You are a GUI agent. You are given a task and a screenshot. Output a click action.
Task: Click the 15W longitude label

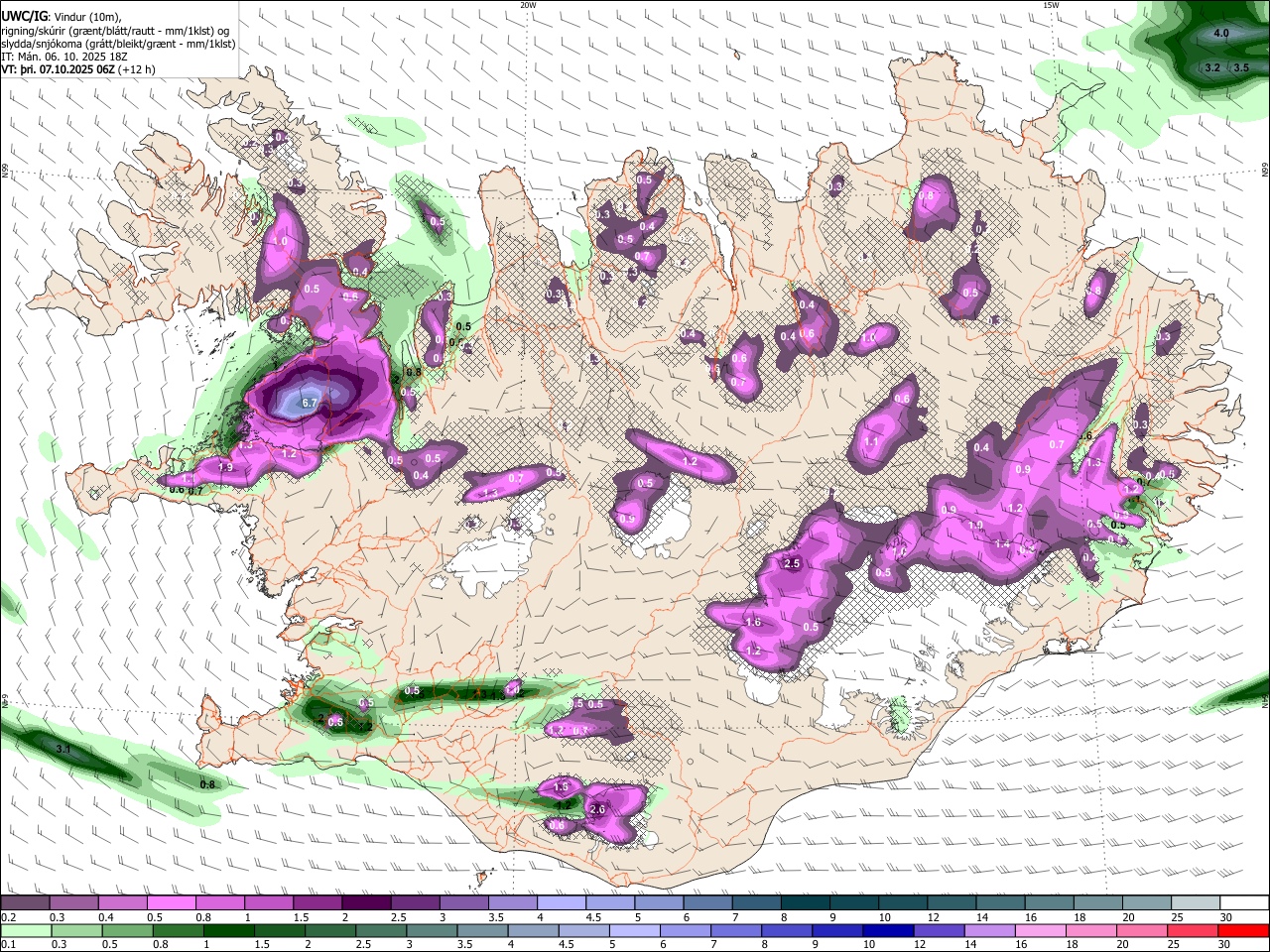pos(1051,4)
